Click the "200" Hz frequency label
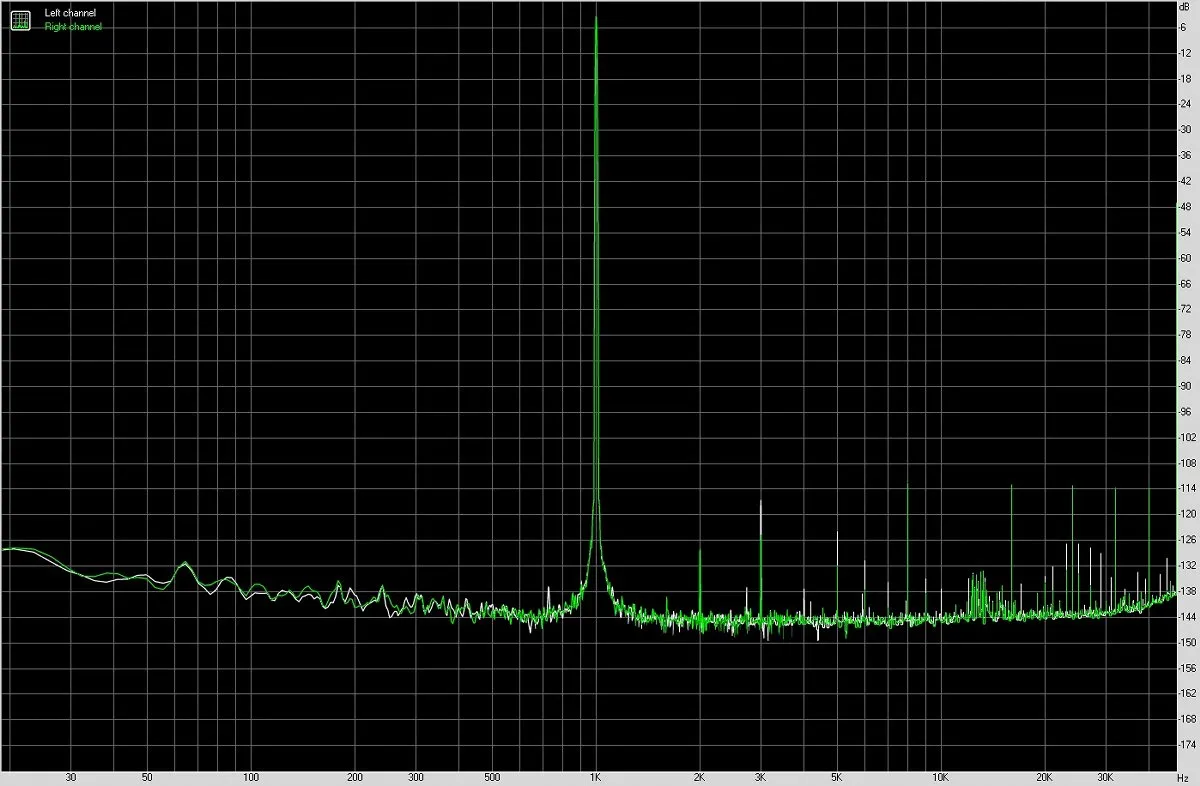The height and width of the screenshot is (786, 1200). (x=354, y=777)
